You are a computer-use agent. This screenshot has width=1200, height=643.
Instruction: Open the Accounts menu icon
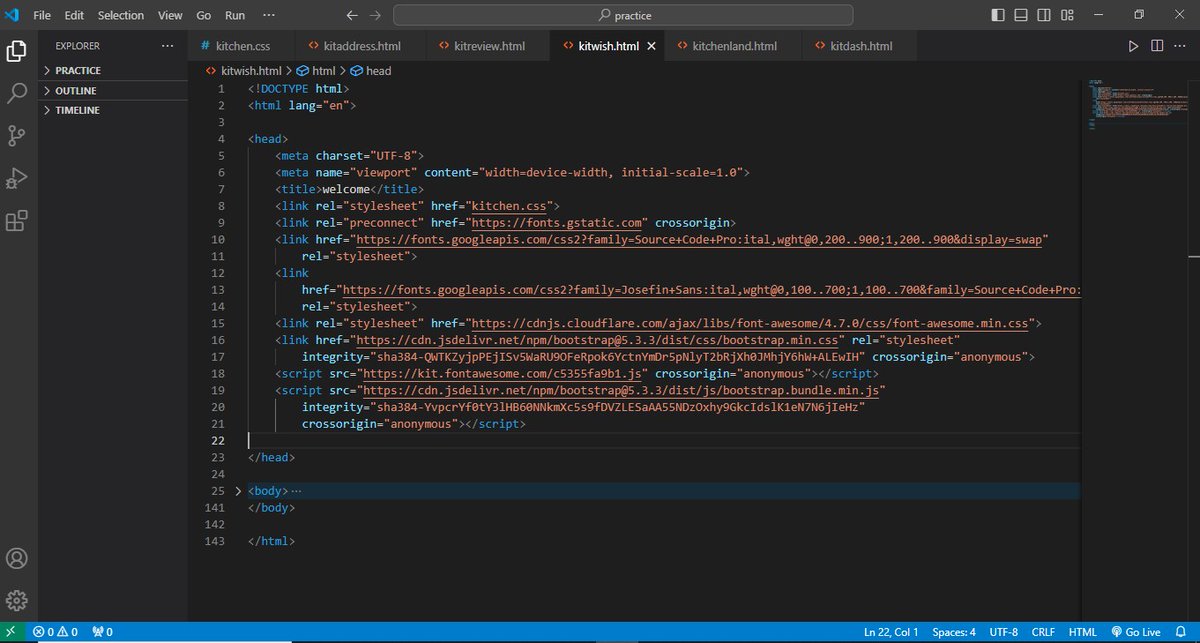point(17,558)
